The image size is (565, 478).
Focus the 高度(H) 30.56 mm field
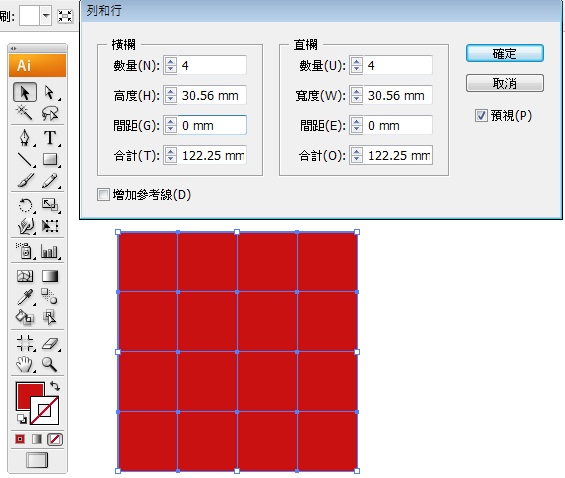(x=212, y=95)
